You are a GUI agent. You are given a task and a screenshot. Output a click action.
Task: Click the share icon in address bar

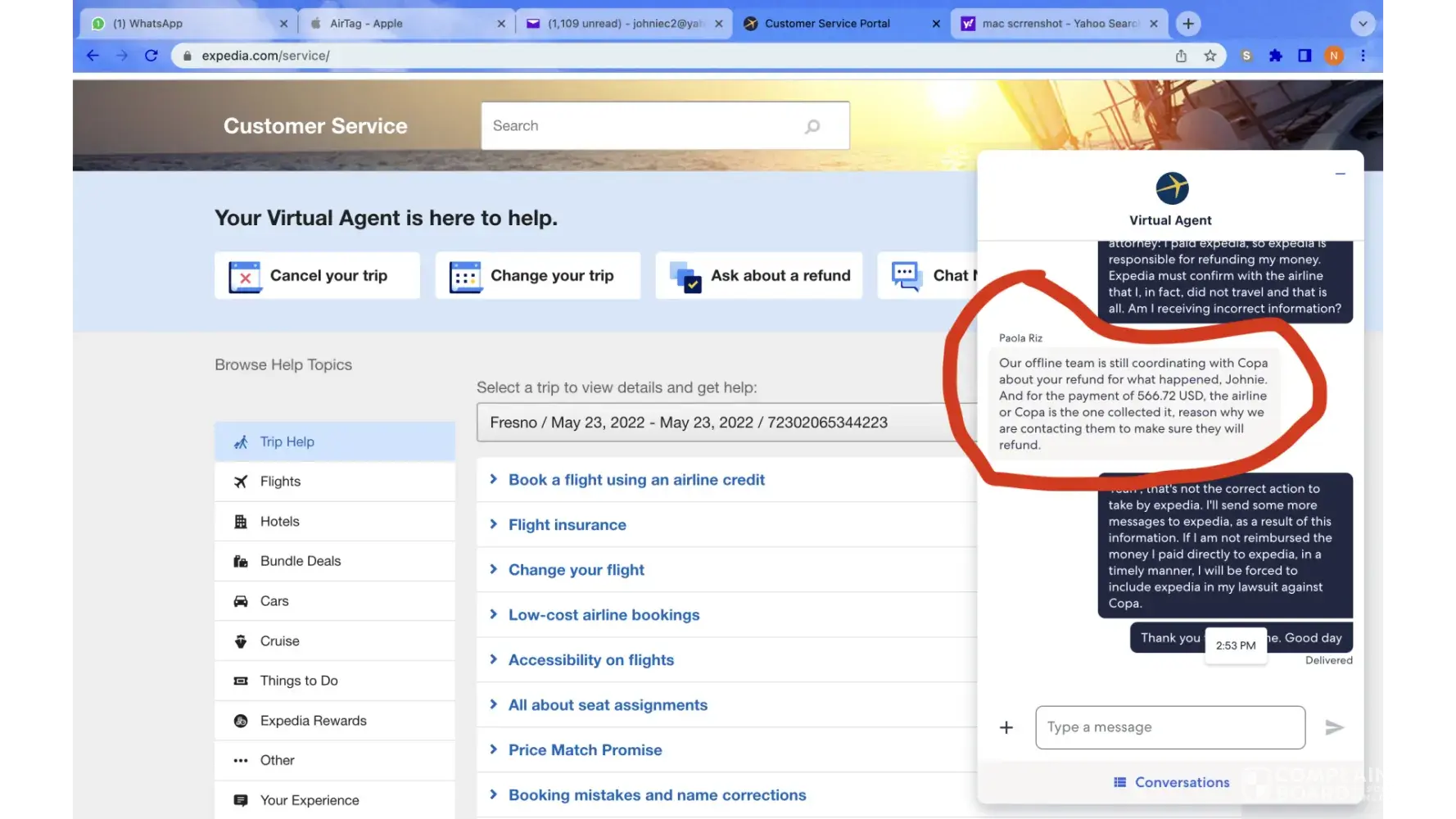point(1181,56)
